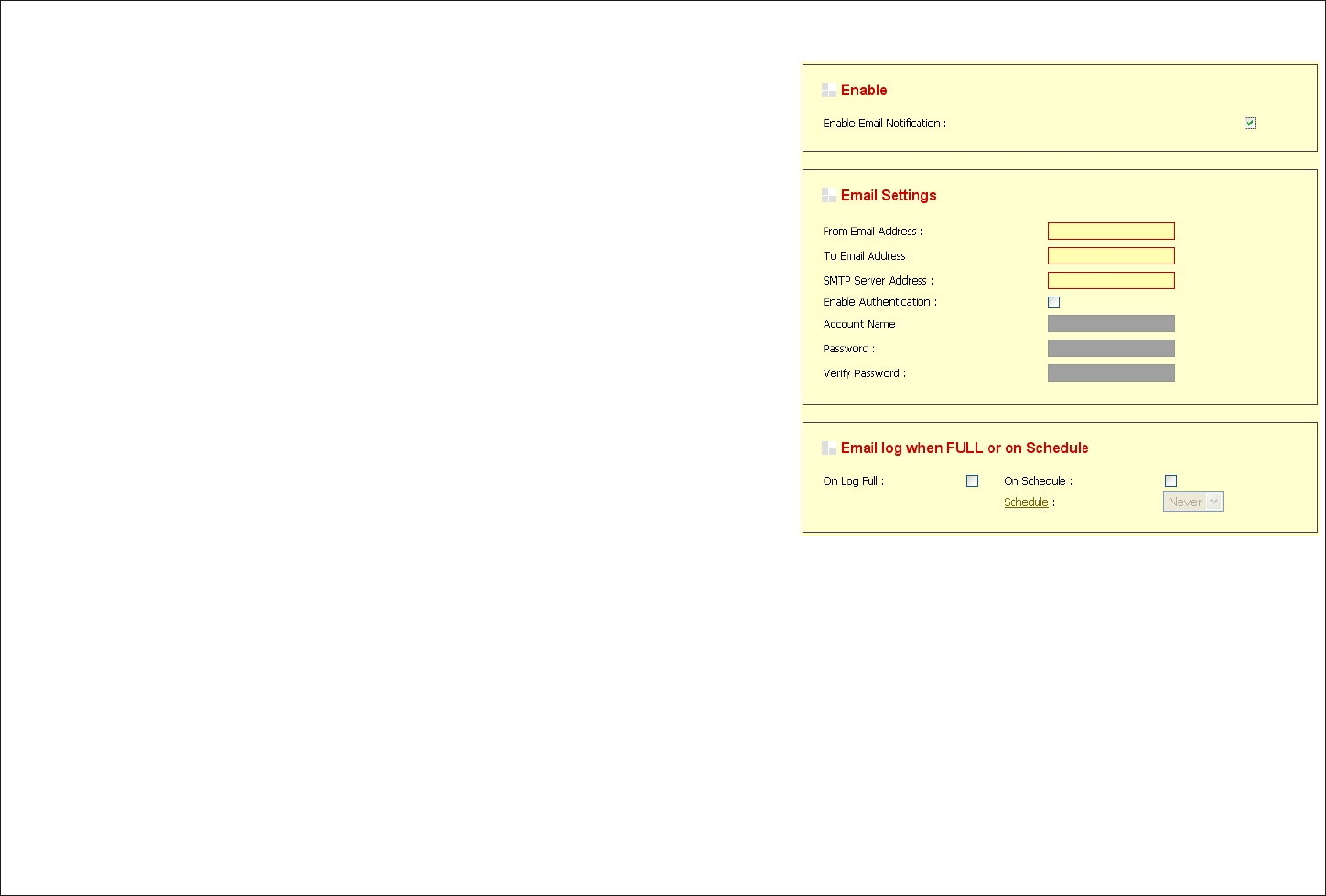The image size is (1326, 896).
Task: Tick the Enable Authentication checkbox
Action: point(1054,302)
